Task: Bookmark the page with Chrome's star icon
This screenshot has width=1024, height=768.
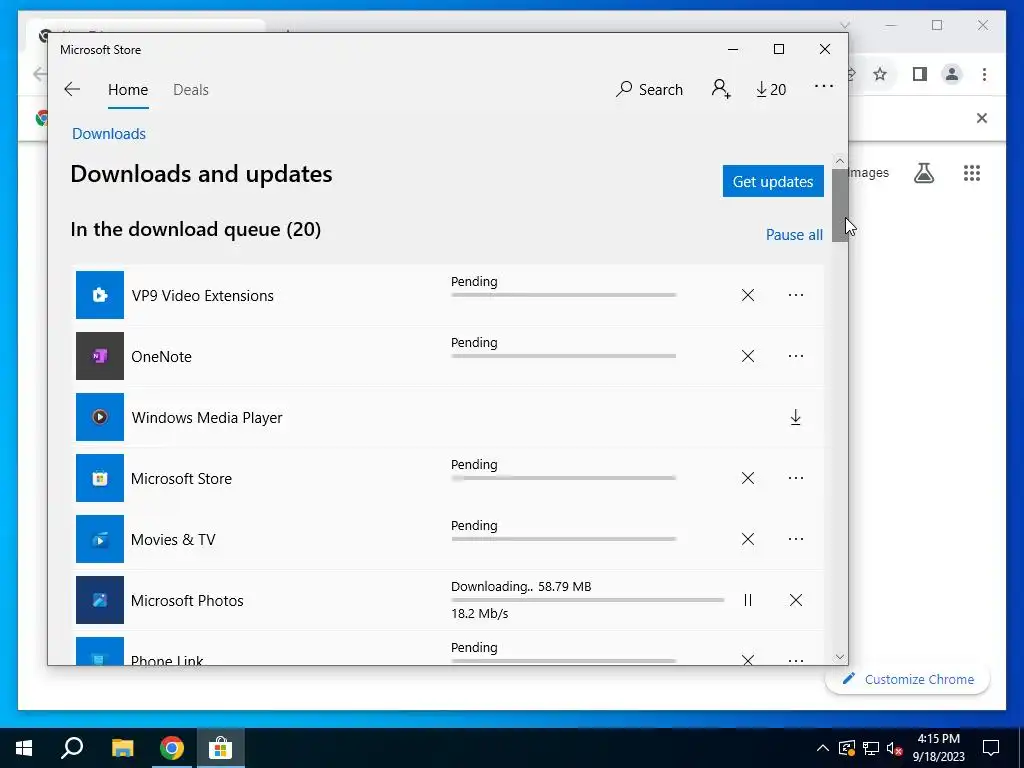Action: 880,74
